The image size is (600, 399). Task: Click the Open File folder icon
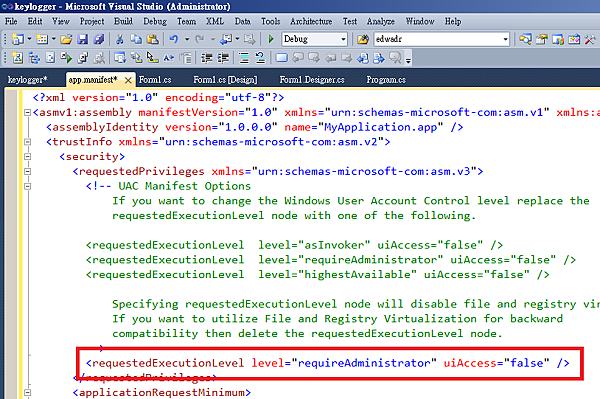[x=66, y=39]
